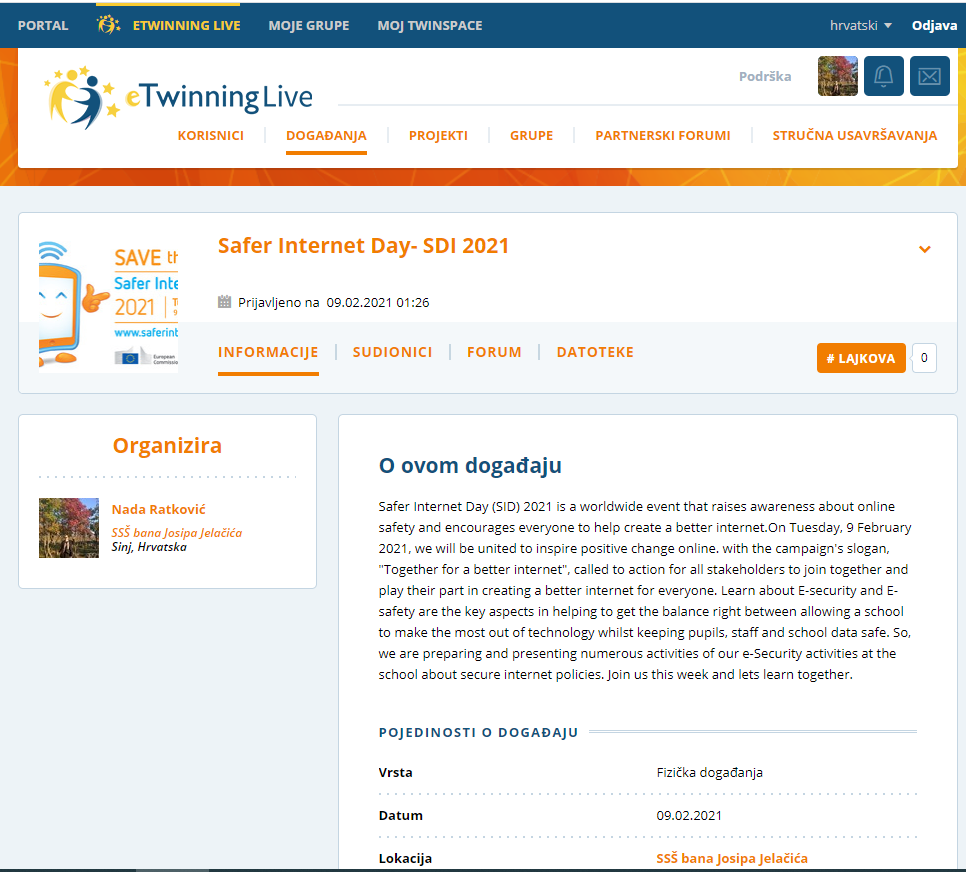Click the eTwinning Live logo
The width and height of the screenshot is (966, 872).
(x=178, y=97)
